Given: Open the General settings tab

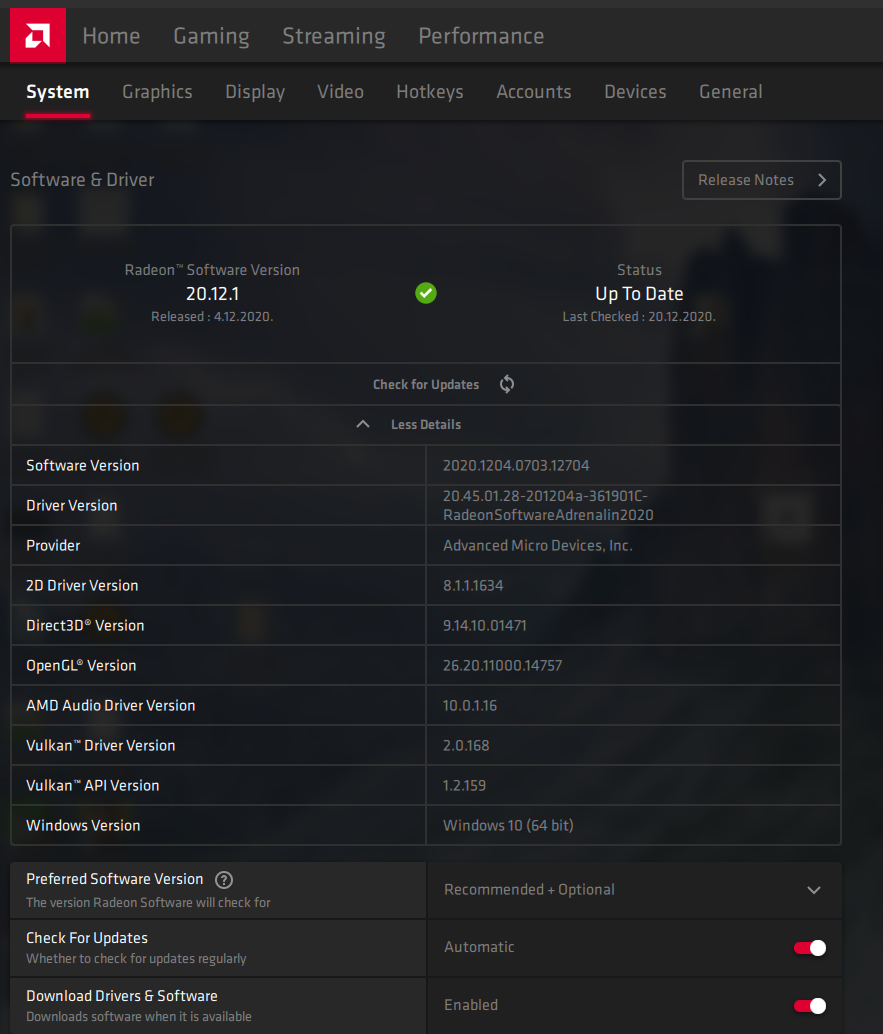Looking at the screenshot, I should pos(730,92).
